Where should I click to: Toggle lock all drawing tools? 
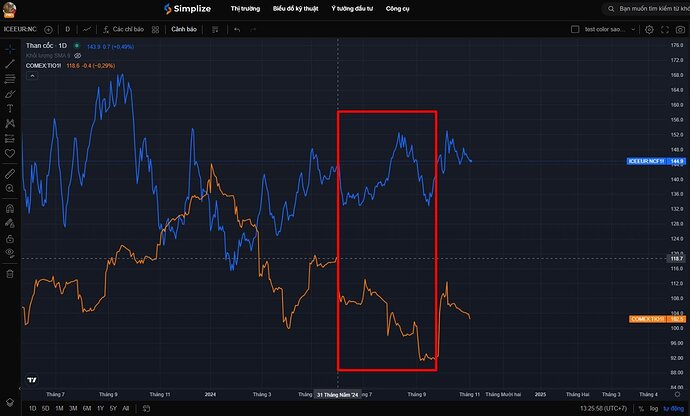[x=10, y=239]
